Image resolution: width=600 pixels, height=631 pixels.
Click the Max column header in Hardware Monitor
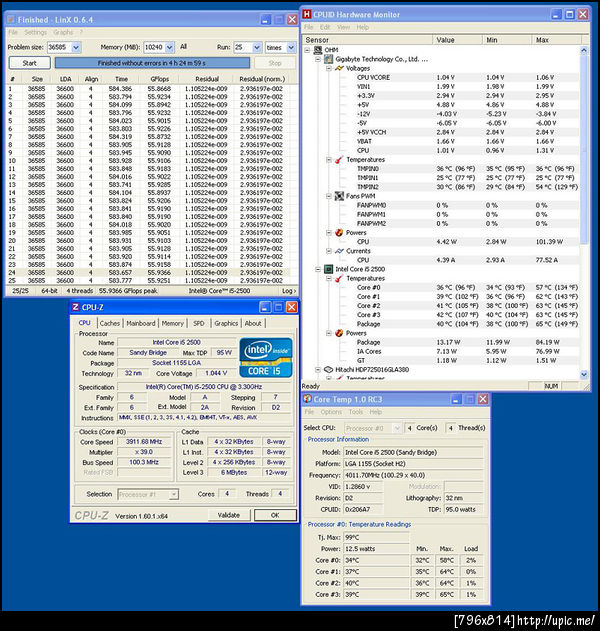click(556, 40)
